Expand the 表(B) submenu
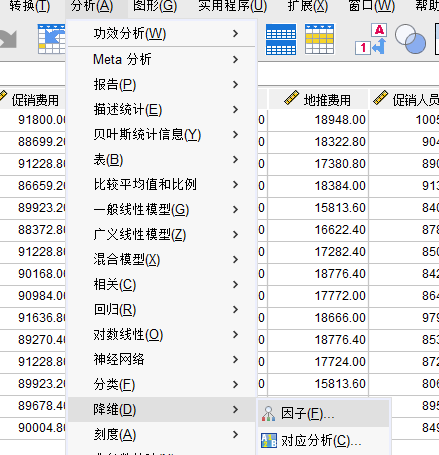The width and height of the screenshot is (439, 455). coord(162,160)
